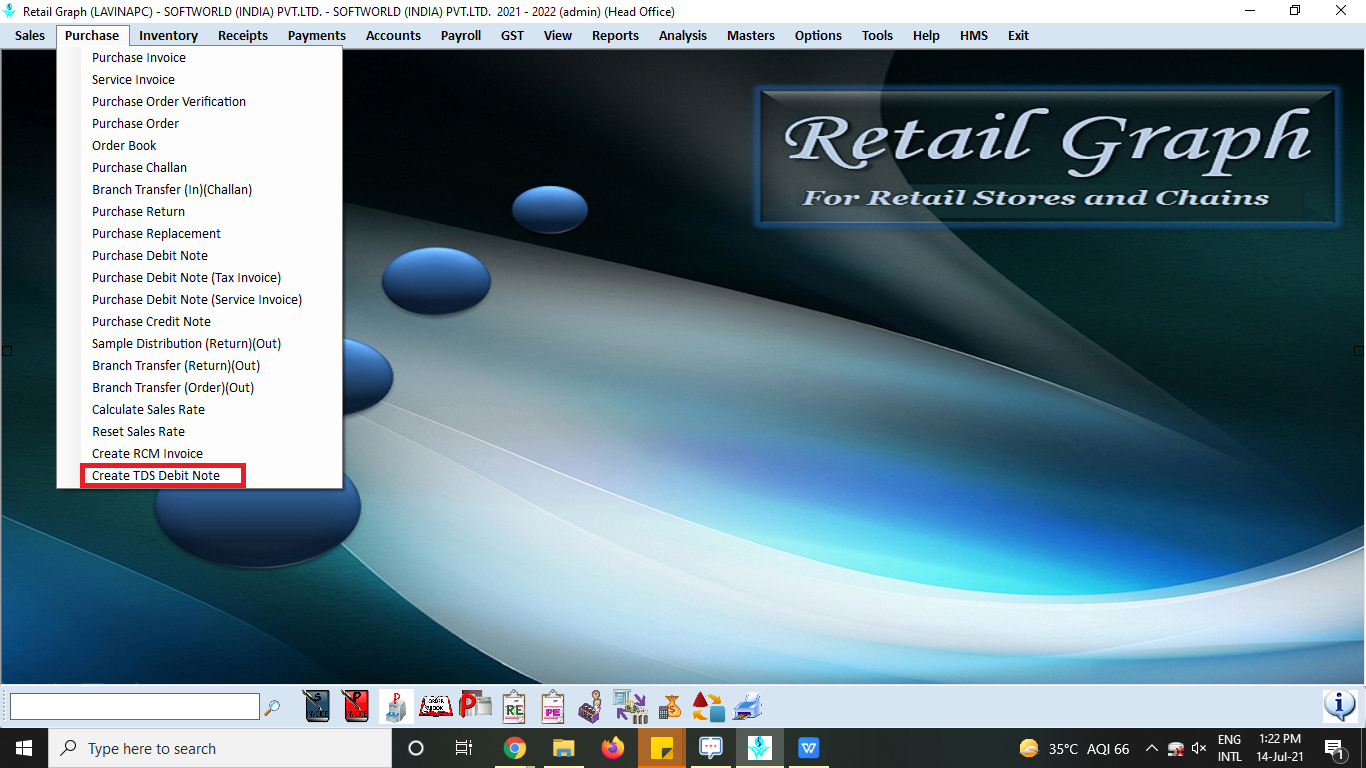1366x768 pixels.
Task: Open the Sales menu
Action: coord(30,35)
